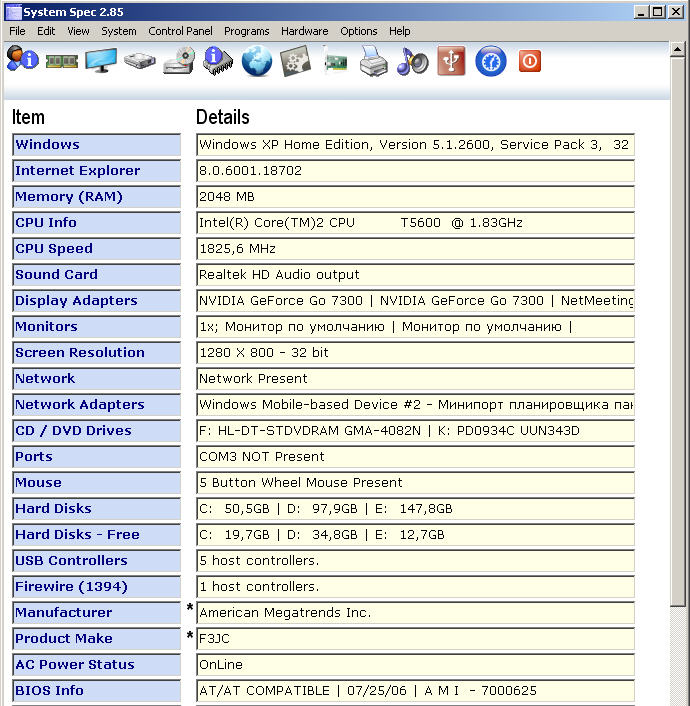690x706 pixels.
Task: Click the printer toolbar icon
Action: click(373, 62)
